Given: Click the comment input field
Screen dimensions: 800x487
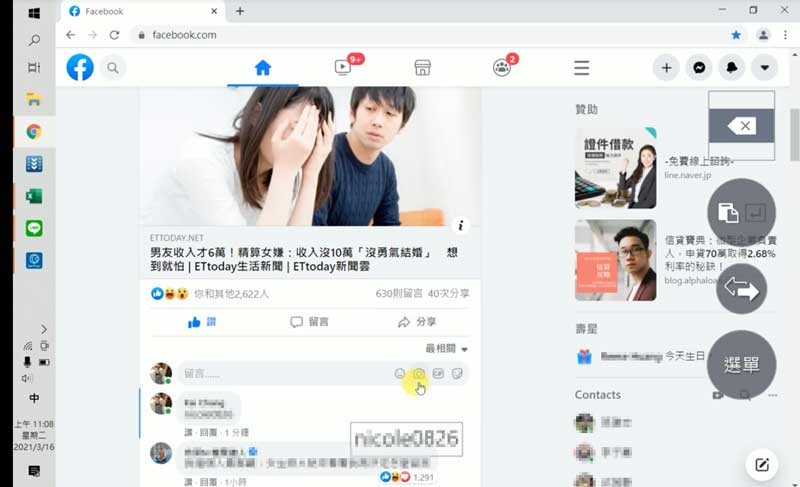Looking at the screenshot, I should (280, 374).
